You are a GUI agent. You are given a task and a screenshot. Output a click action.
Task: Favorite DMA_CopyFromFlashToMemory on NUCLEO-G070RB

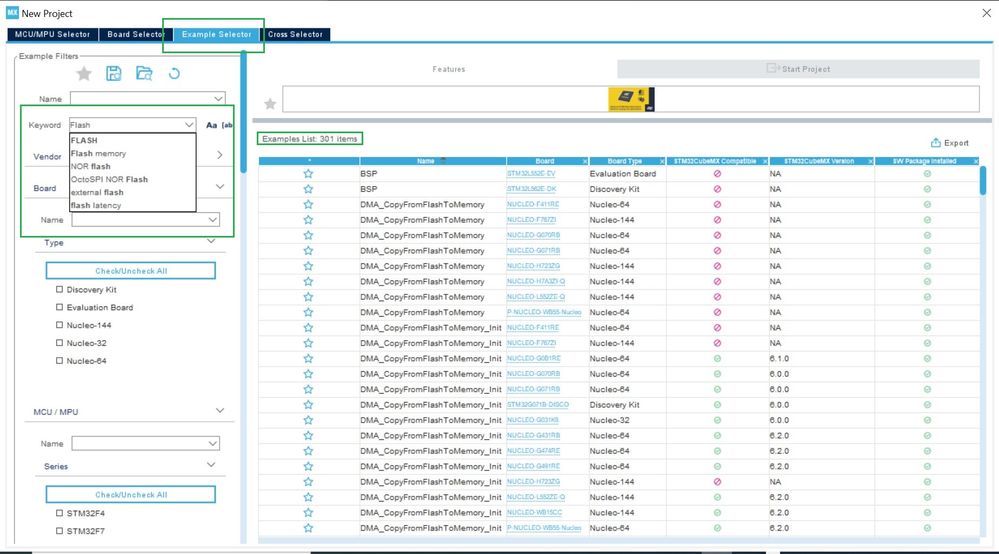click(308, 235)
